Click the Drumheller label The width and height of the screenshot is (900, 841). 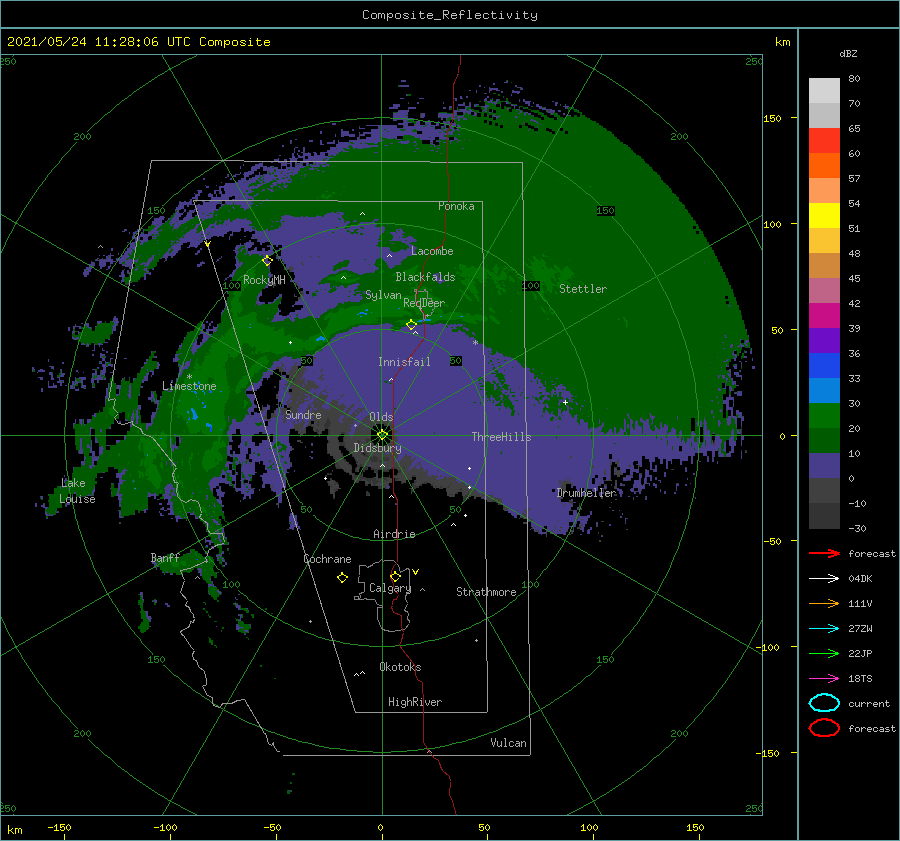[x=586, y=493]
